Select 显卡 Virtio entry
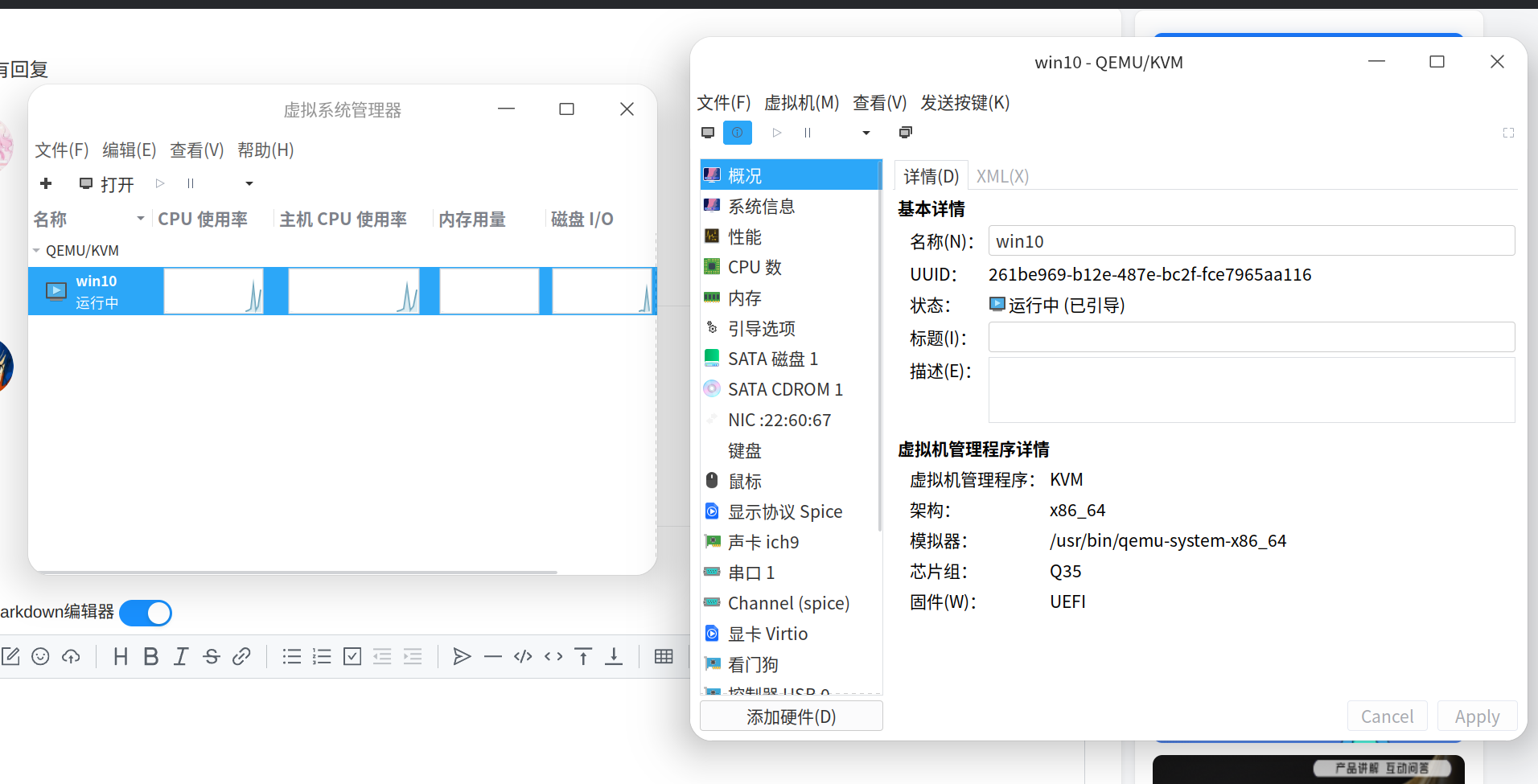 [792, 634]
